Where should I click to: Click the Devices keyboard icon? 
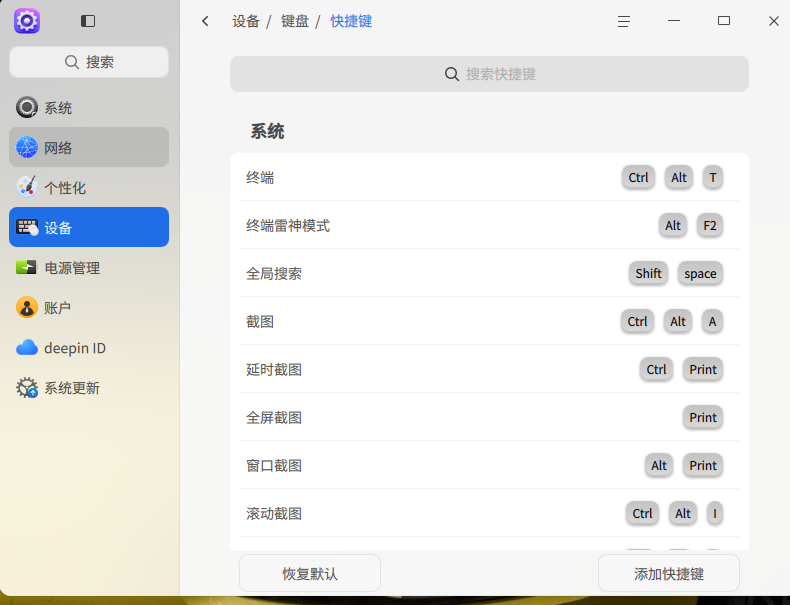(x=26, y=227)
